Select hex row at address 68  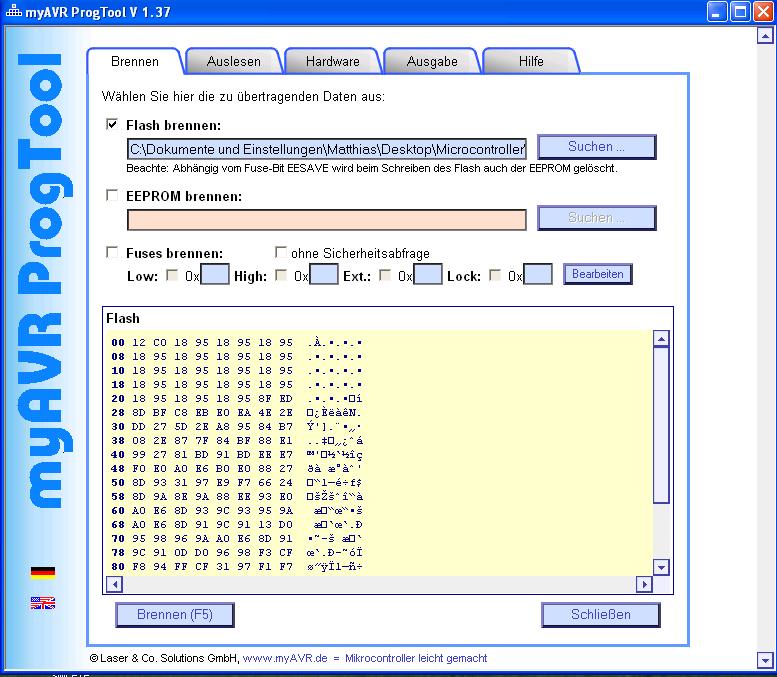pyautogui.click(x=236, y=524)
